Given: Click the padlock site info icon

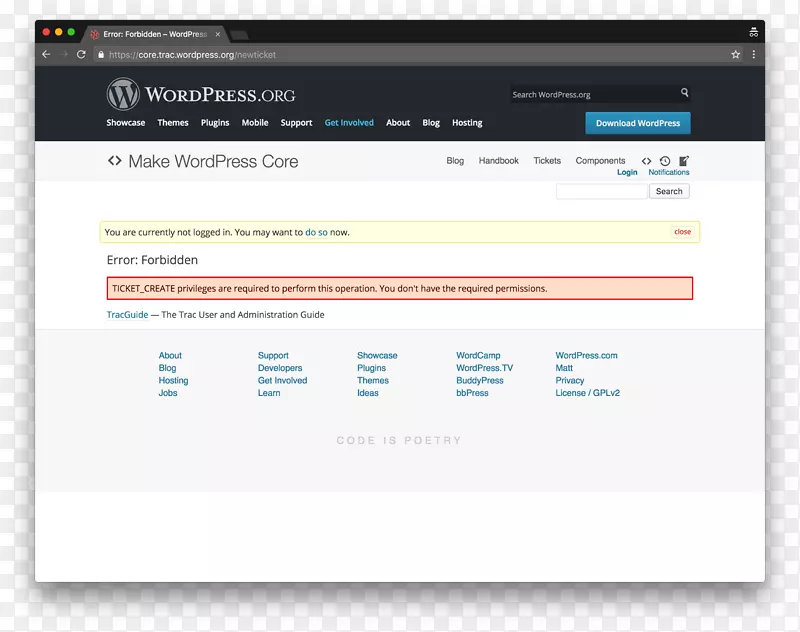Looking at the screenshot, I should click(101, 55).
